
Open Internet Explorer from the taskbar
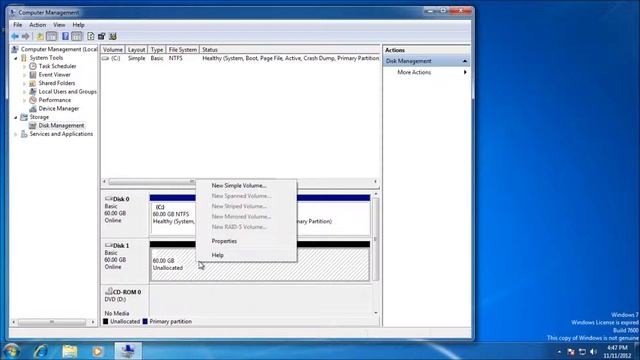41,351
